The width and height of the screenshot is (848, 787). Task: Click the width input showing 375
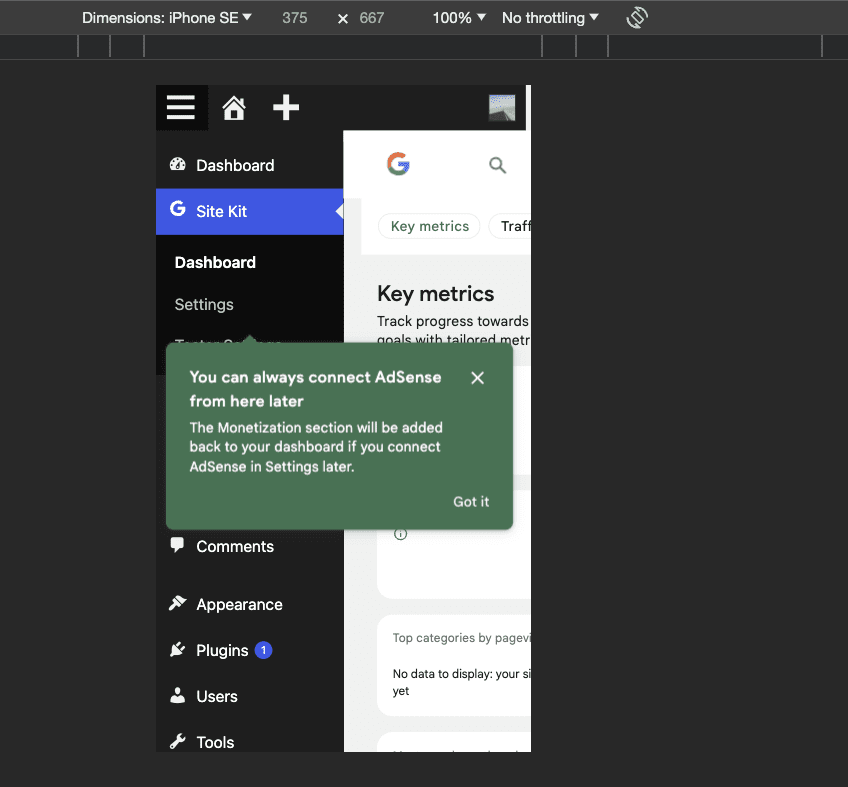tap(294, 17)
